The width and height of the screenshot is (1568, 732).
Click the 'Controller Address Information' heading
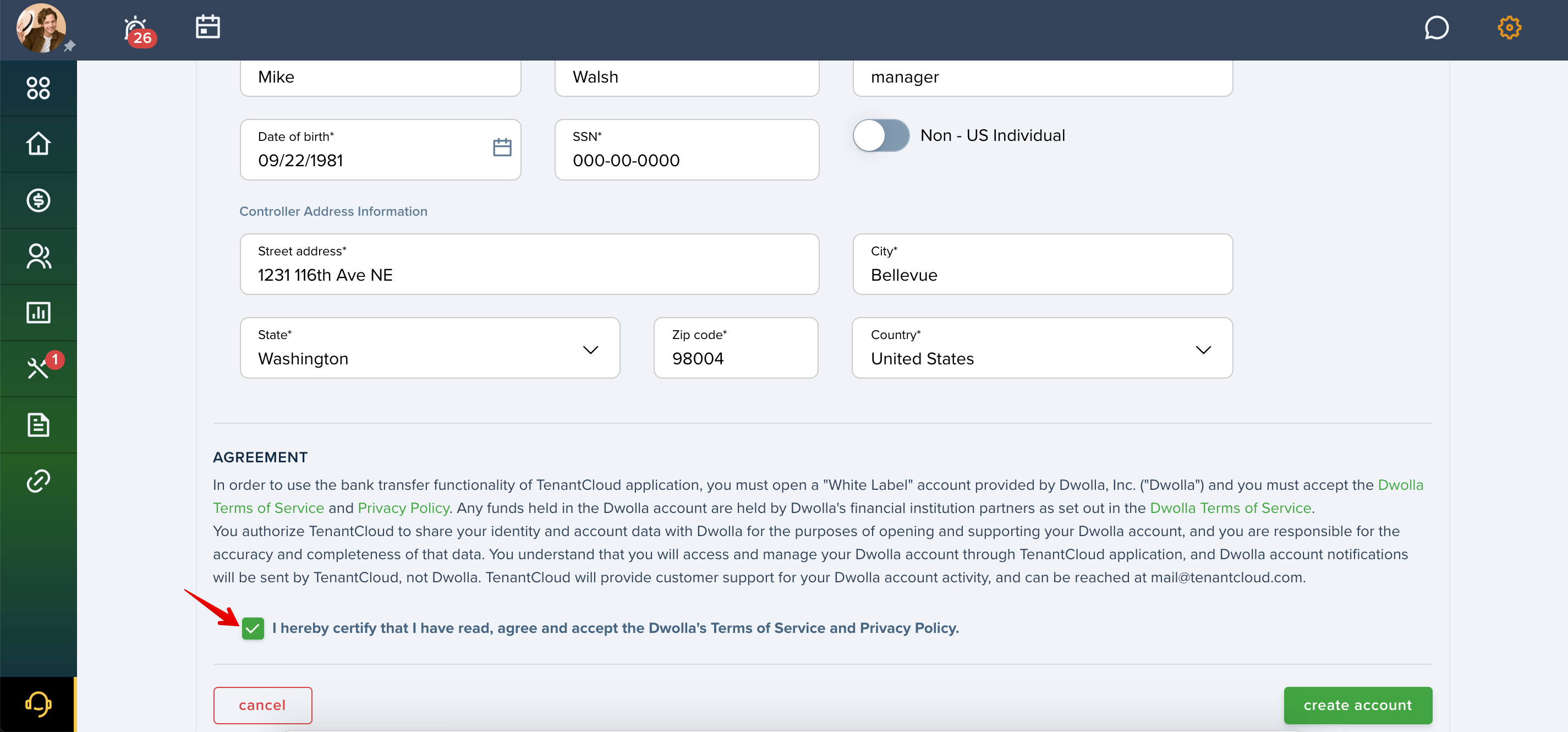pos(333,211)
